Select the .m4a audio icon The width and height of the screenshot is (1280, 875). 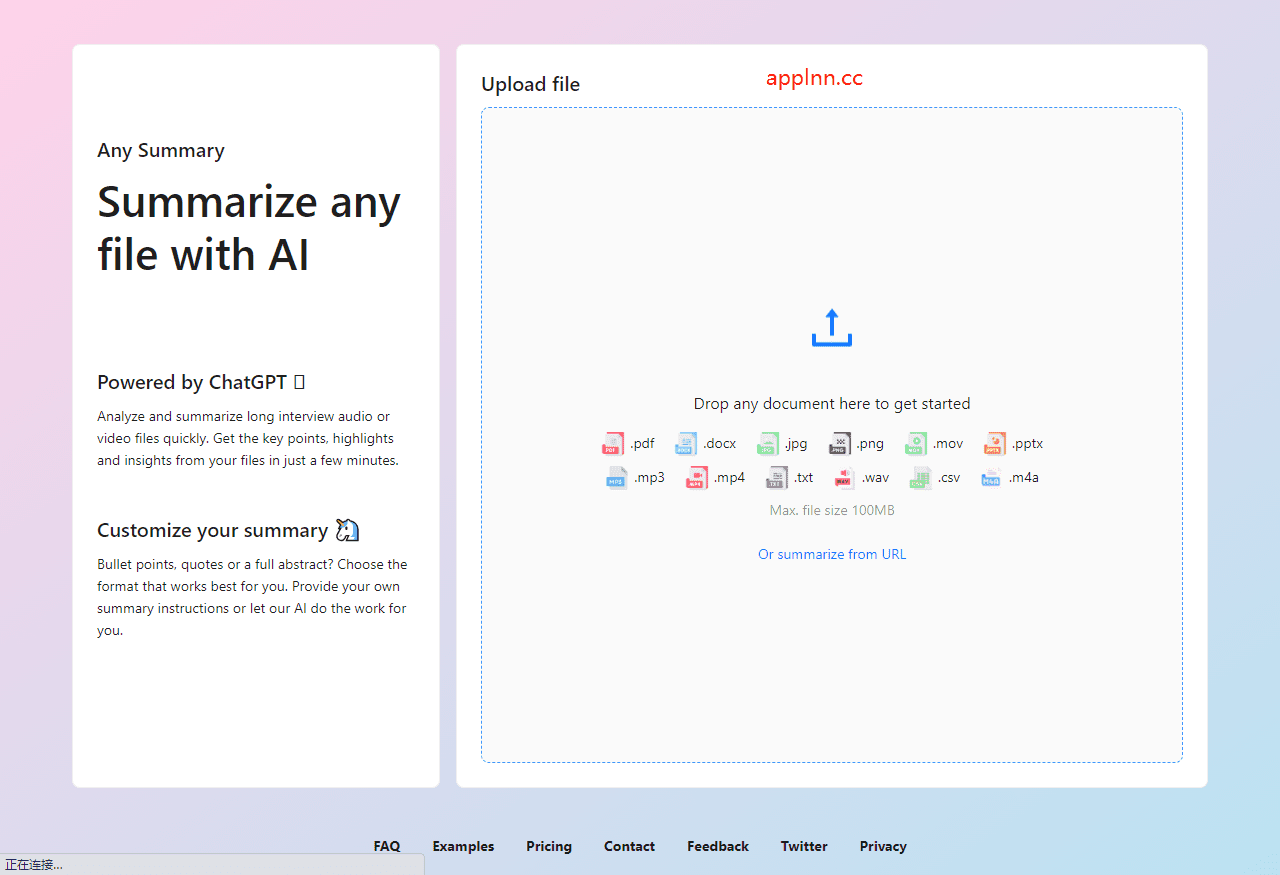[x=991, y=477]
